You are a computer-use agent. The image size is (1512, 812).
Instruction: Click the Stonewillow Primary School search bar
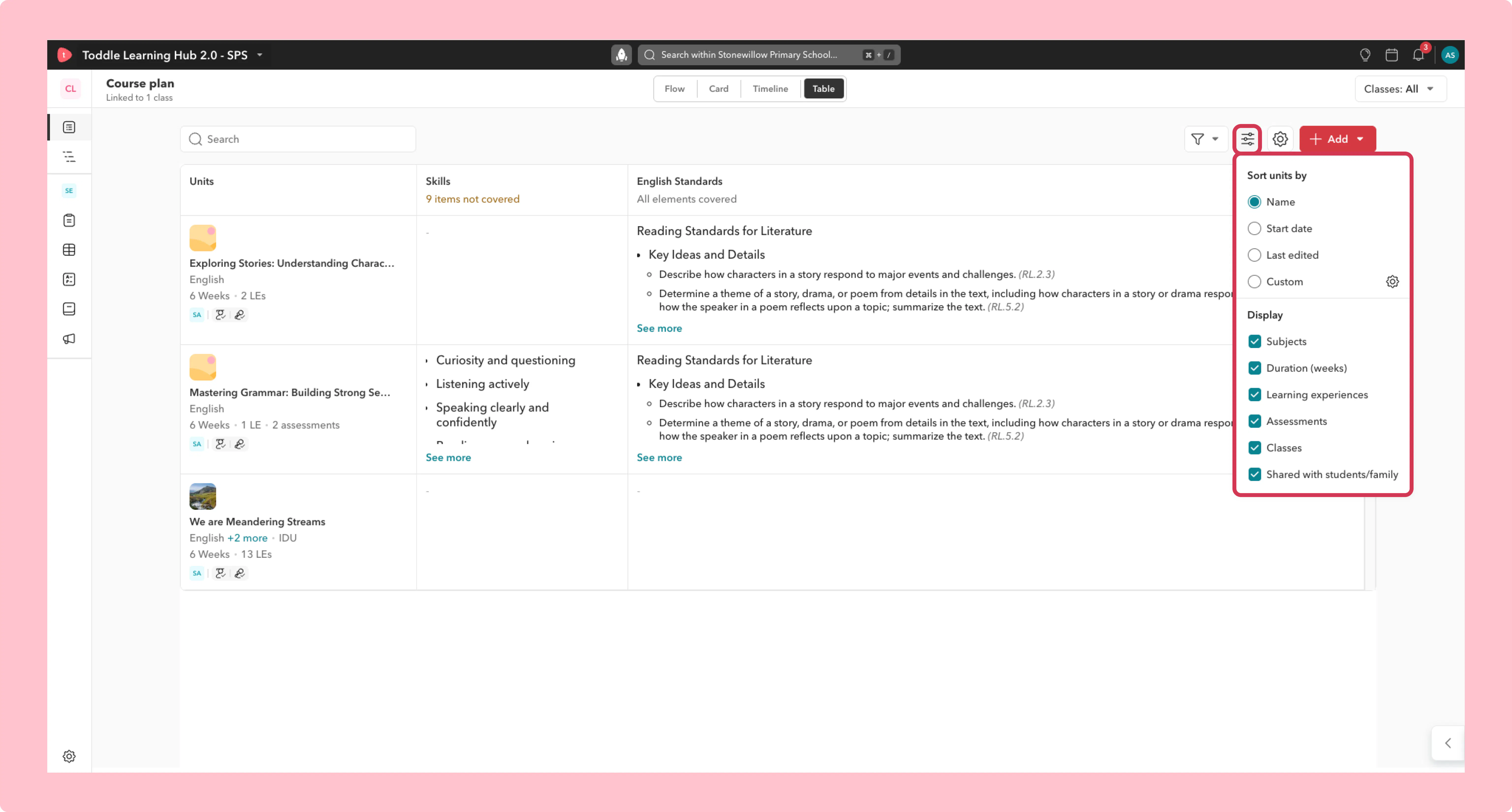coord(769,55)
